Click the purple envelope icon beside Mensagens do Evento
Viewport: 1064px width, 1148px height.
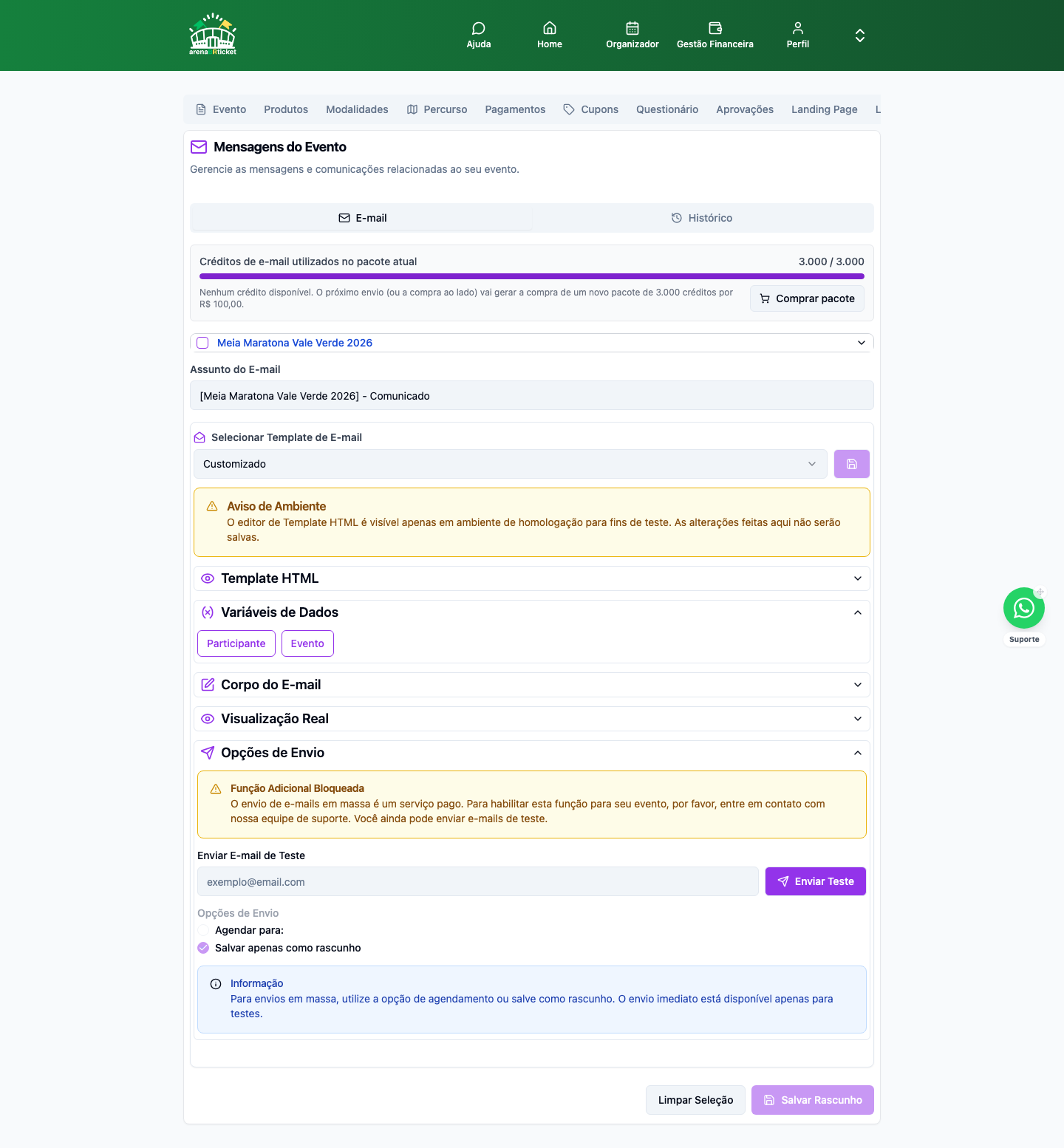199,147
